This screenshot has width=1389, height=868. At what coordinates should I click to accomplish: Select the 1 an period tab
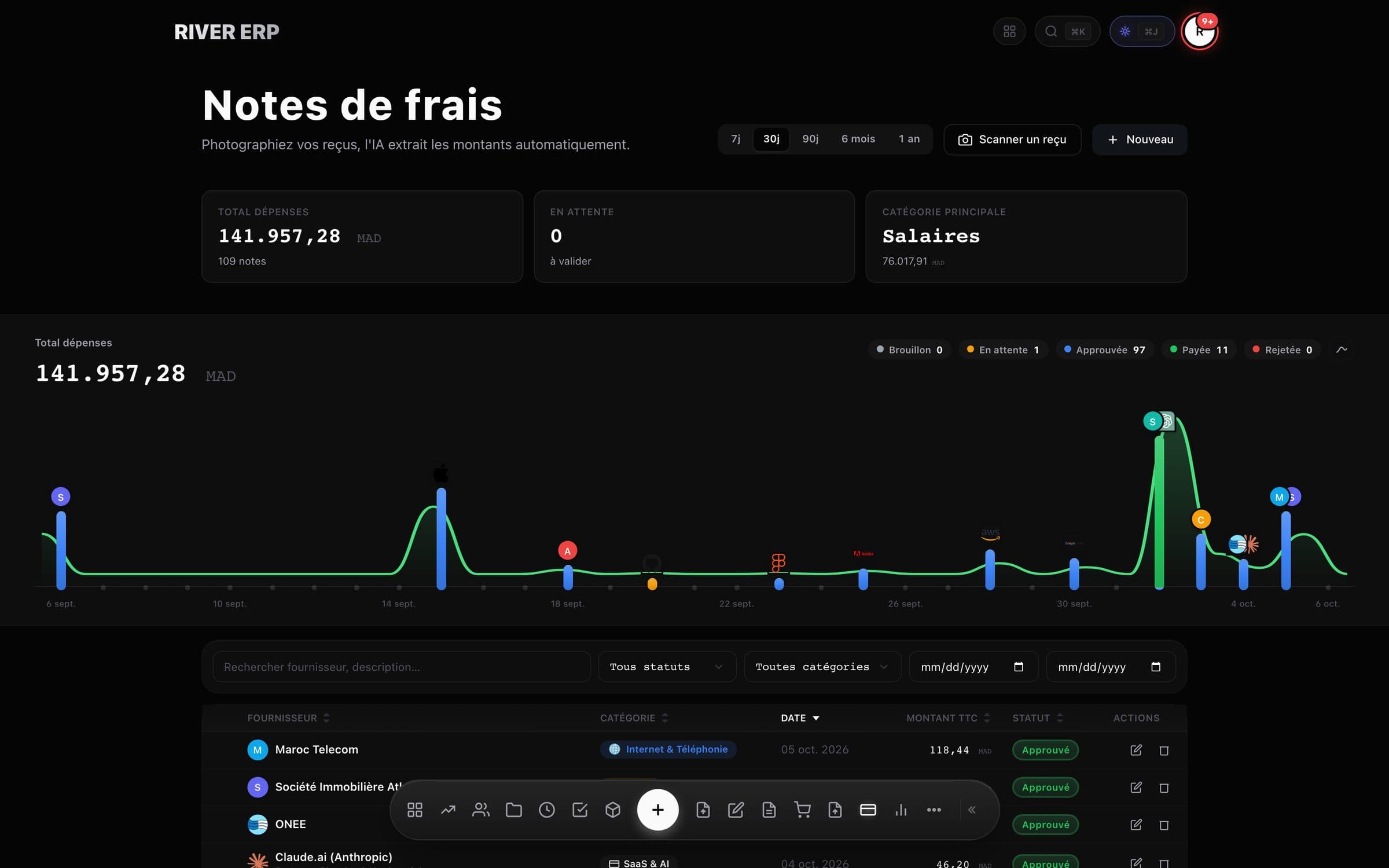click(x=909, y=139)
